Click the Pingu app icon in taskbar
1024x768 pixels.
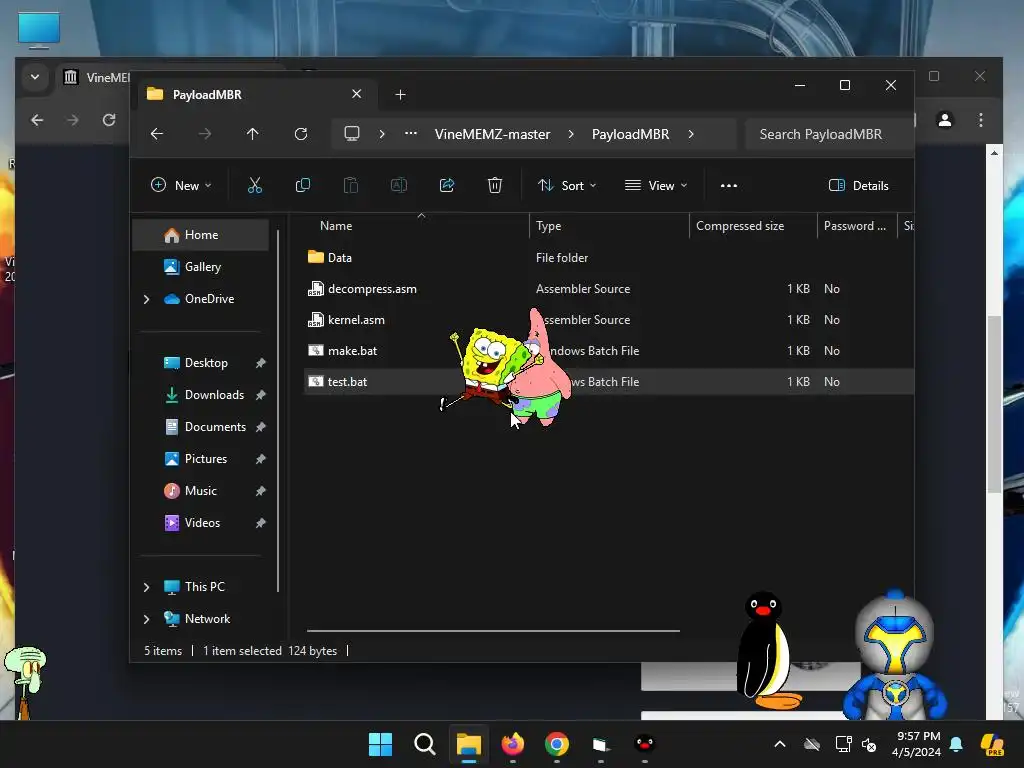[x=645, y=744]
